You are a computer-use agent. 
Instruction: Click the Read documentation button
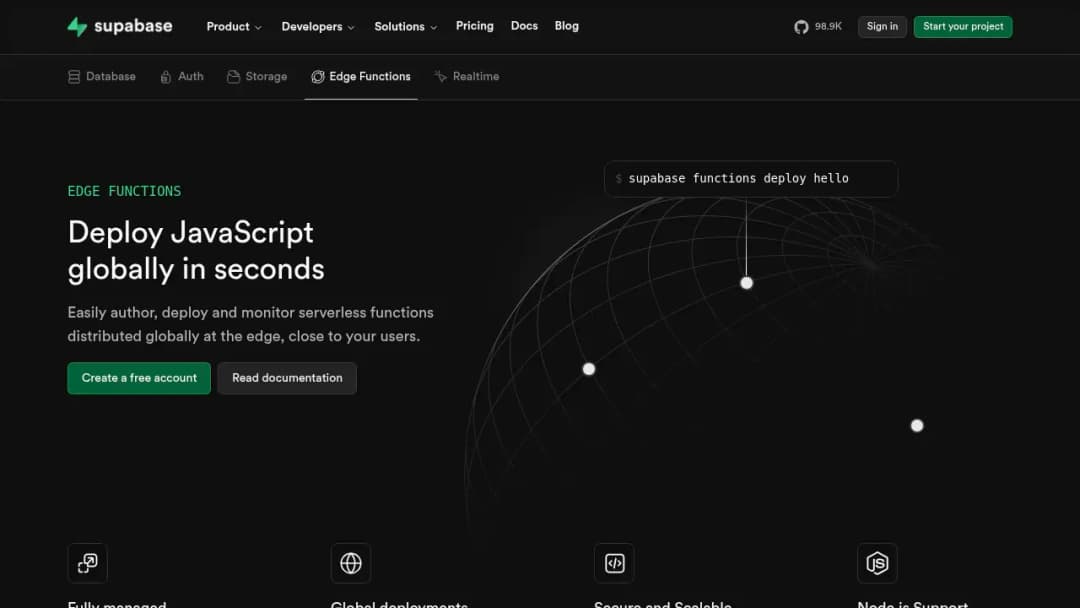tap(287, 378)
